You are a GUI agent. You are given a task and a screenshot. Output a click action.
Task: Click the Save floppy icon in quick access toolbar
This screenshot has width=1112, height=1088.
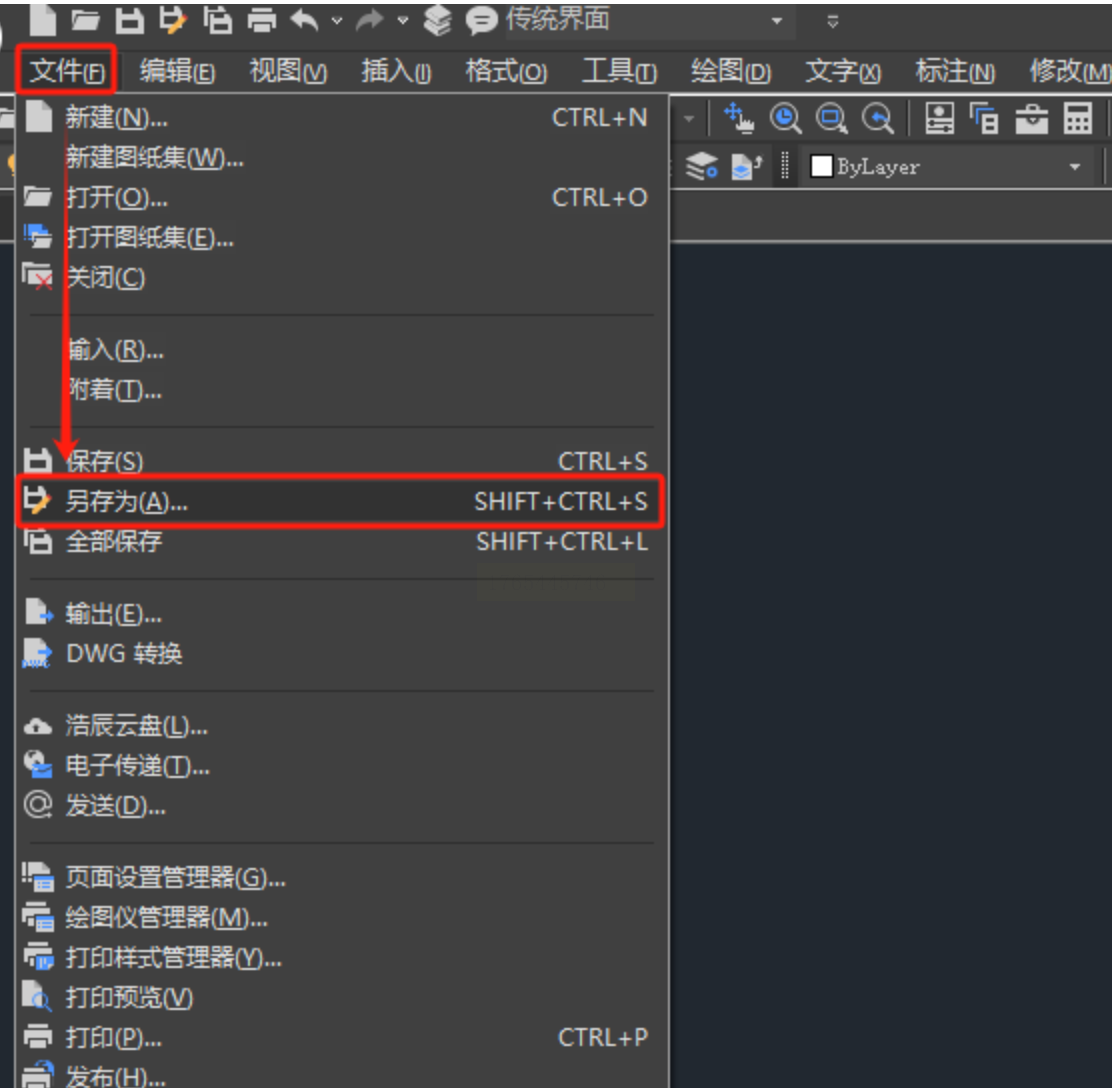[129, 20]
